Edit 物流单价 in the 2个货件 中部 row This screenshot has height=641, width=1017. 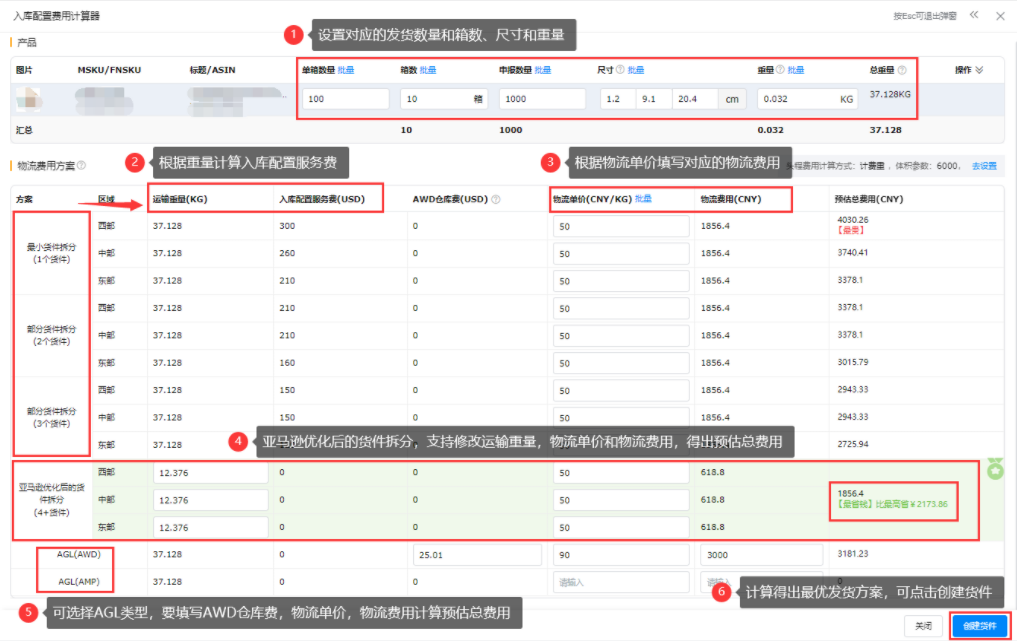coord(621,335)
